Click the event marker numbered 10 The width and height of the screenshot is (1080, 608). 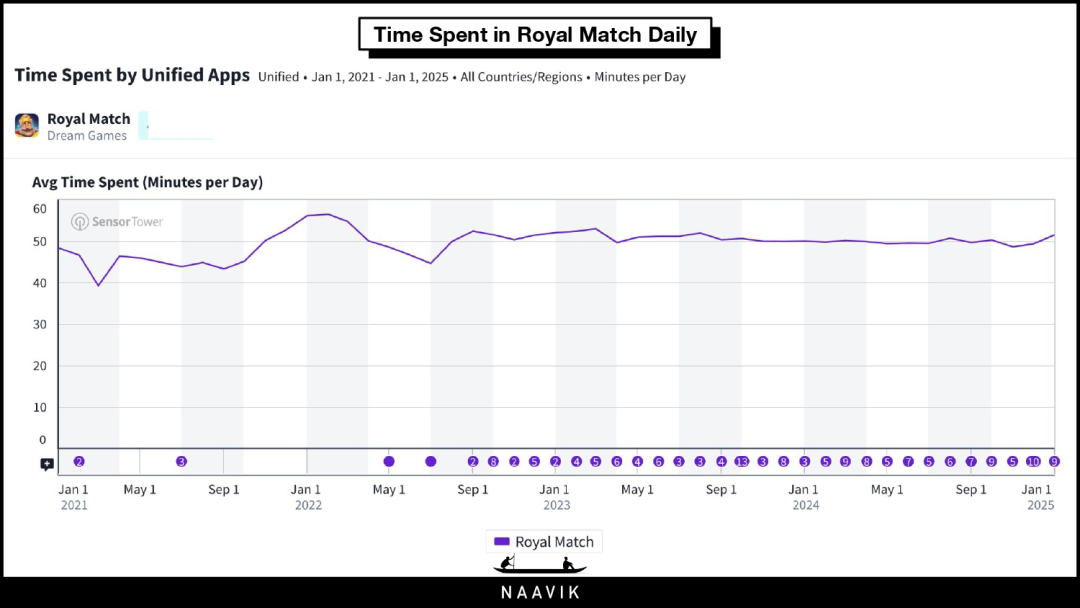[1033, 462]
